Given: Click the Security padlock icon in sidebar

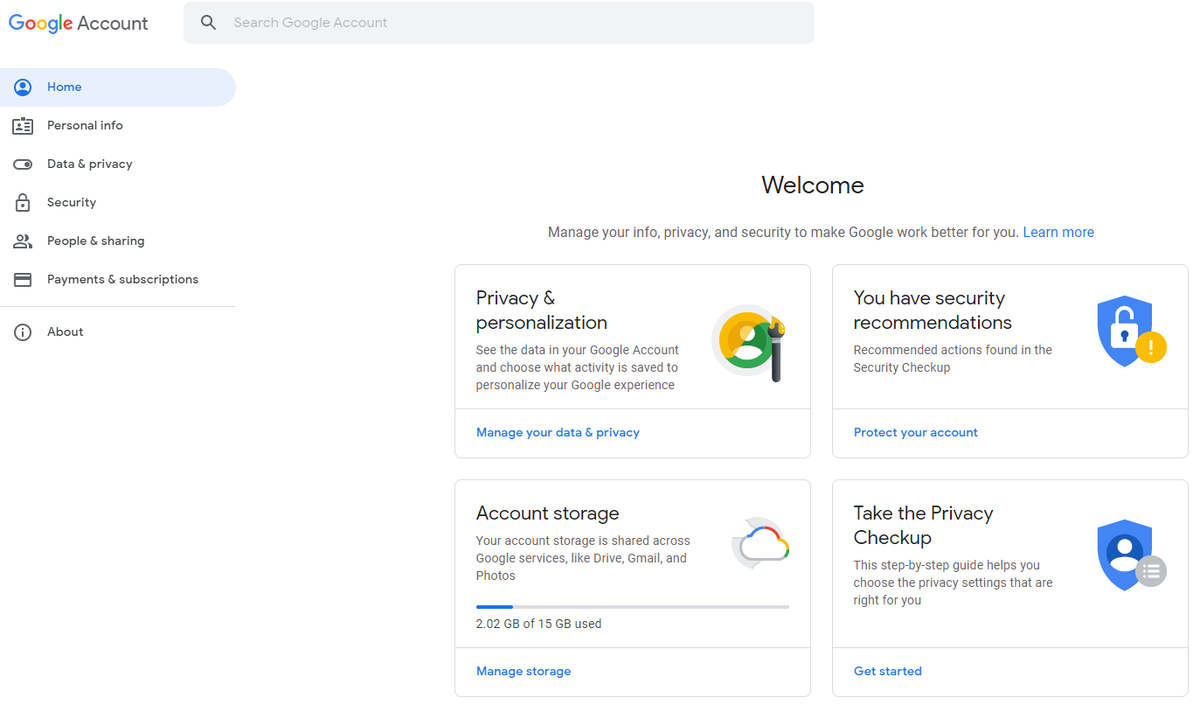Looking at the screenshot, I should 22,203.
